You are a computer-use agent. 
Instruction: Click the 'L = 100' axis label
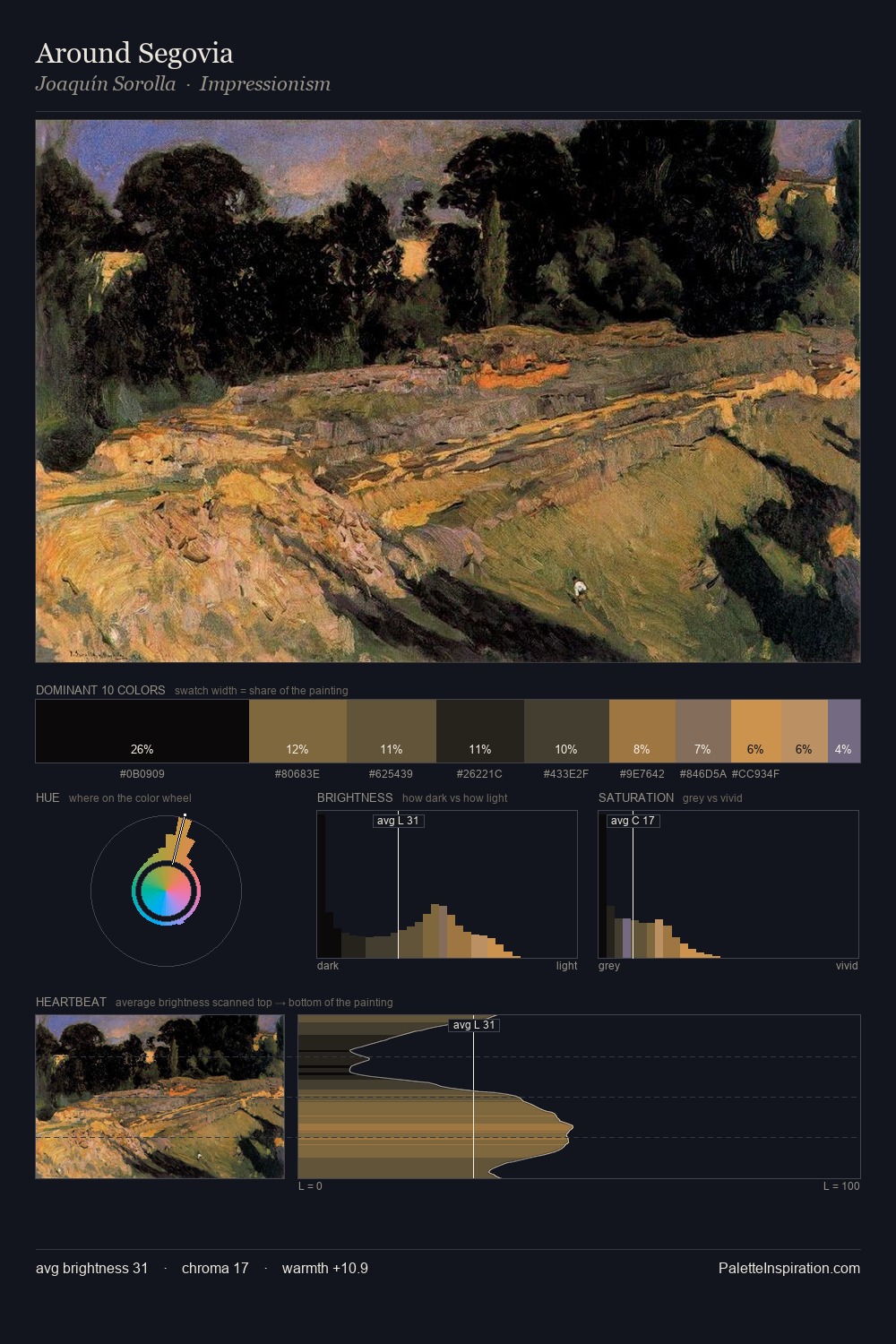(841, 1186)
